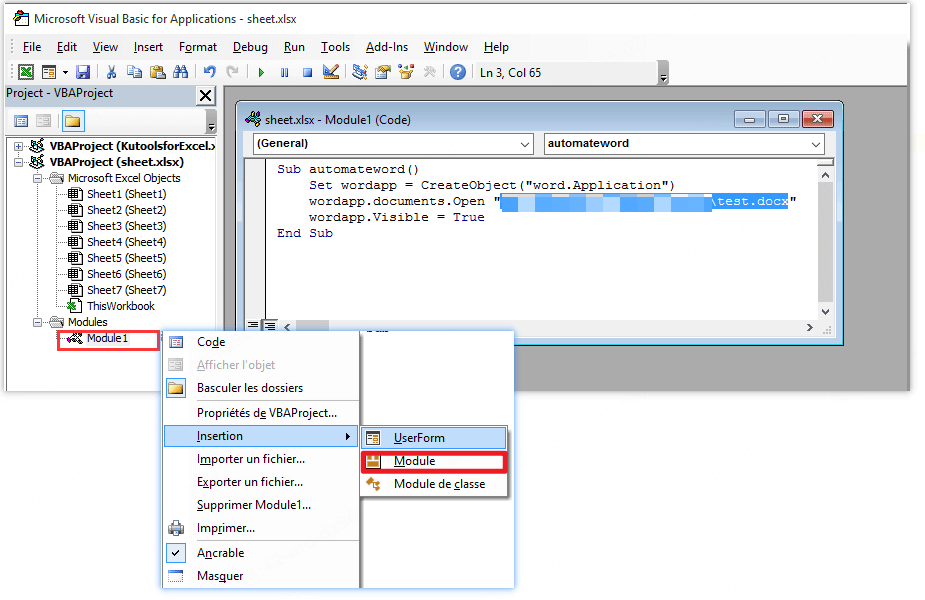
Task: Run the macro with the green play icon
Action: click(261, 73)
